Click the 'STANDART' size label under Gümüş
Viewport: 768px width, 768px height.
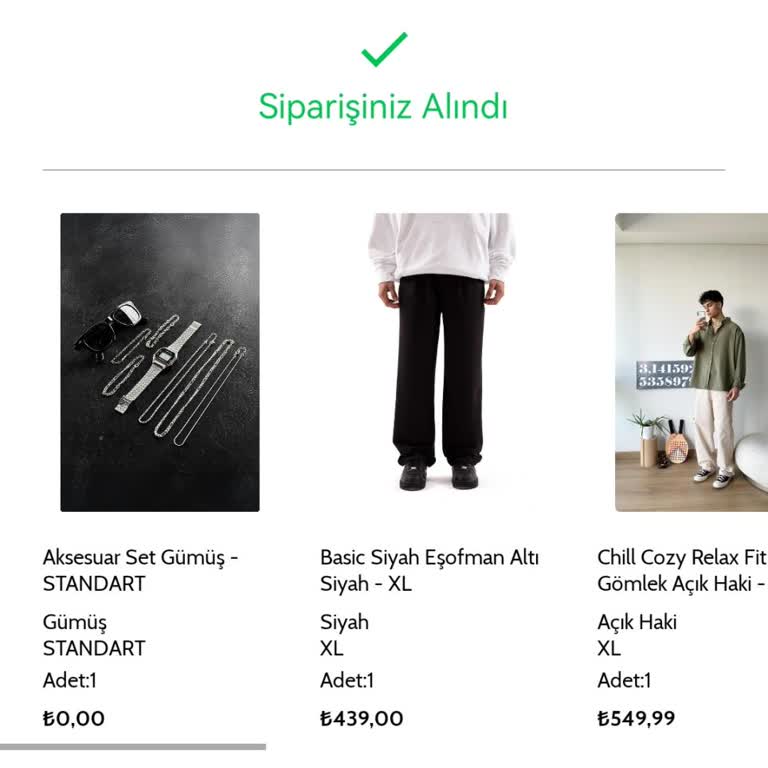[x=94, y=648]
